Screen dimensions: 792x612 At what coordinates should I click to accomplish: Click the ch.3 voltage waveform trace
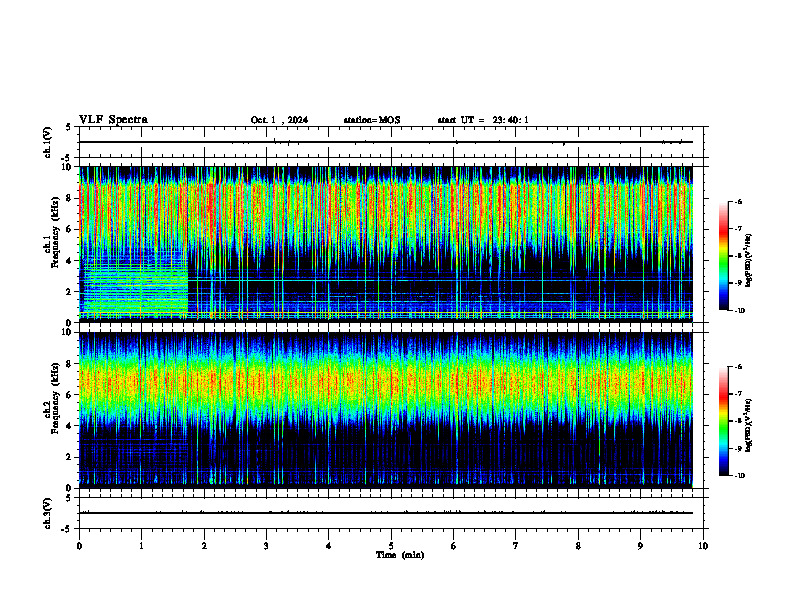tap(386, 513)
